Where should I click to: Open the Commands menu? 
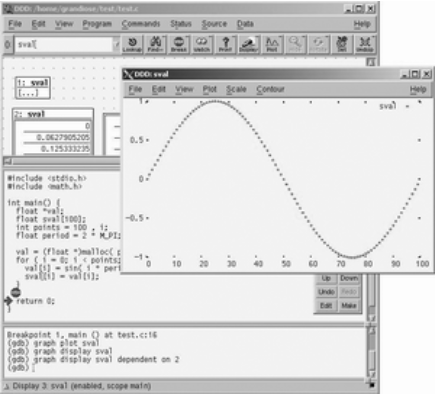pyautogui.click(x=141, y=24)
